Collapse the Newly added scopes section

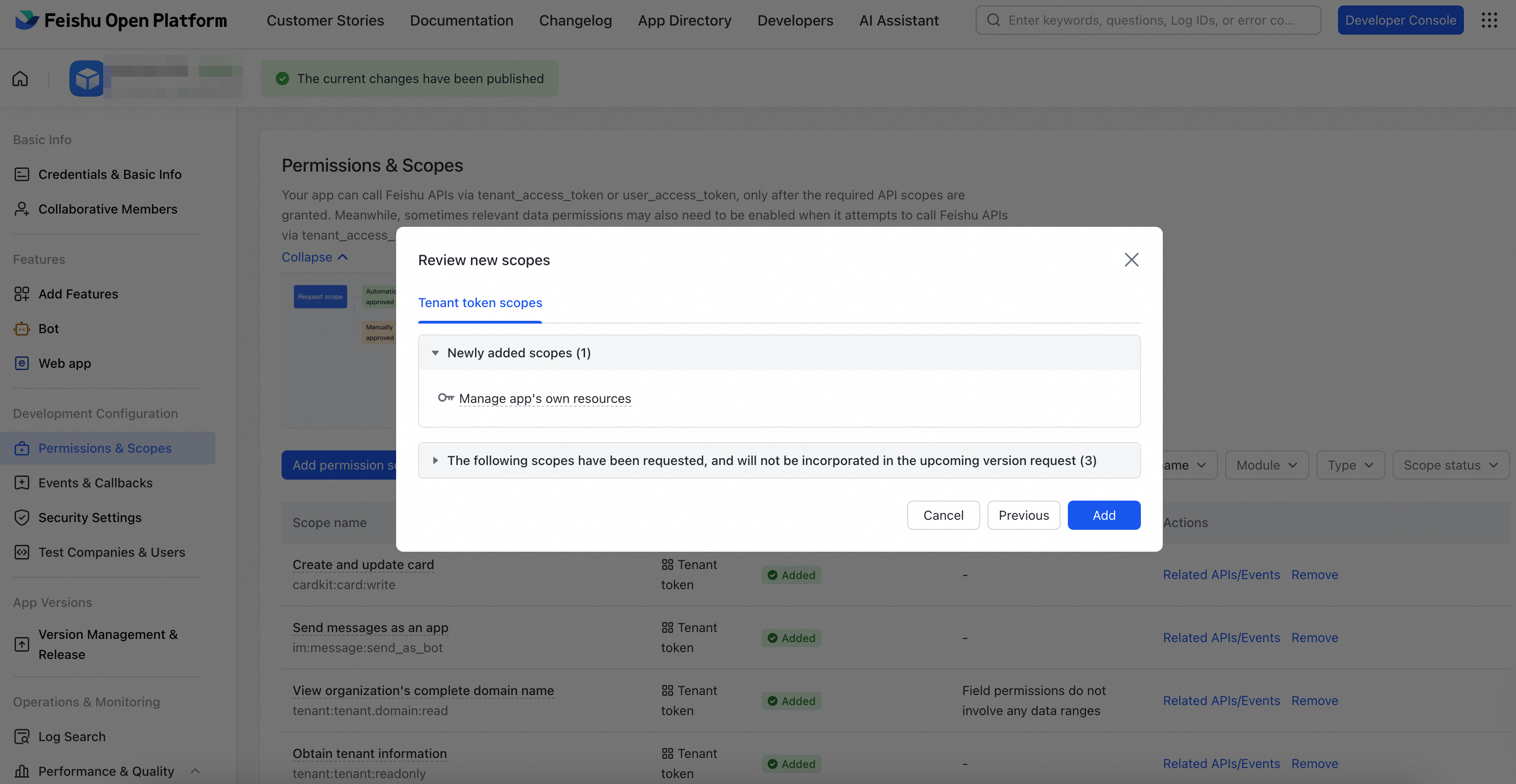435,353
